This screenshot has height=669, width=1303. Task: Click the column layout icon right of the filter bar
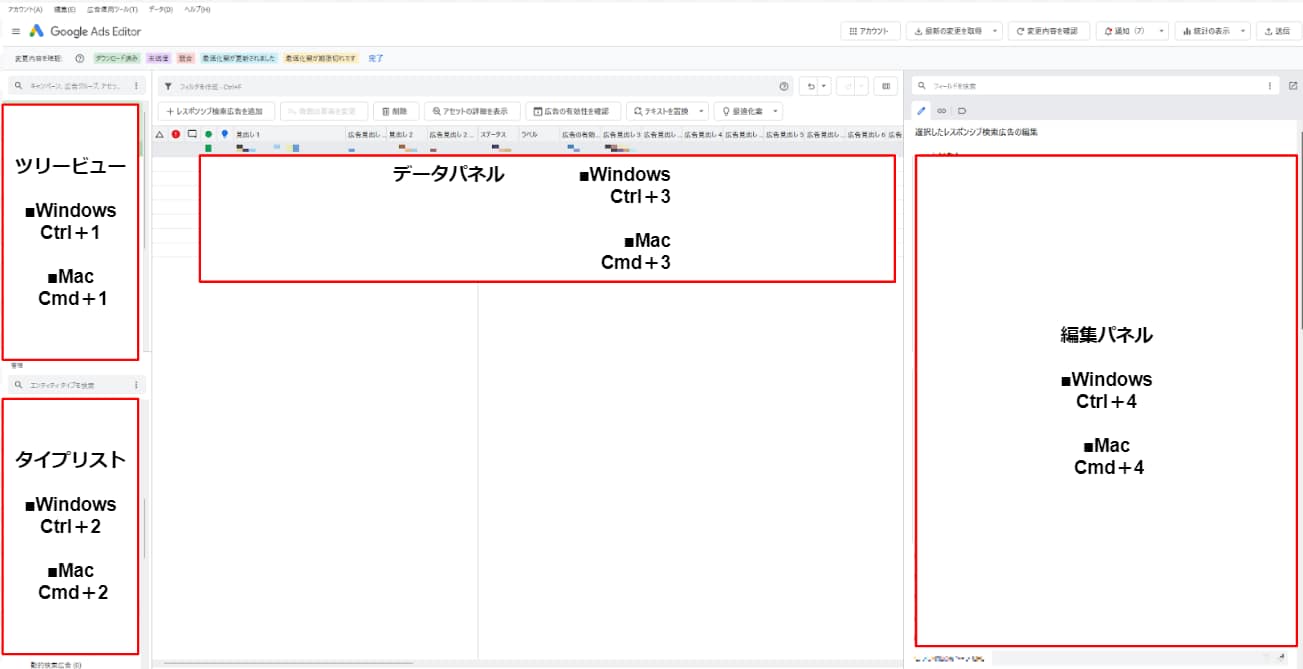pyautogui.click(x=885, y=87)
